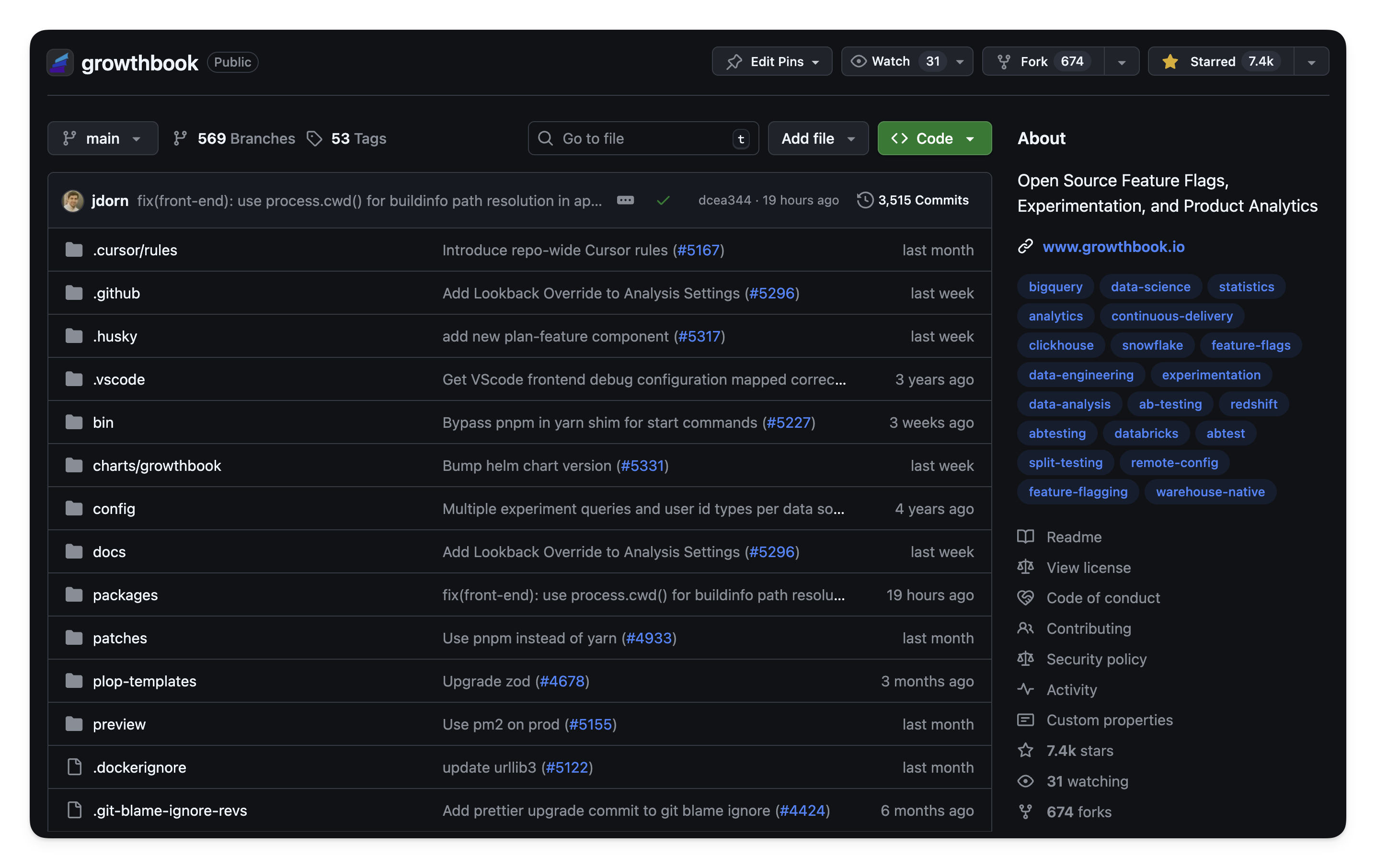The image size is (1376, 868).
Task: Click the GrowthBook repository logo icon
Action: click(x=60, y=62)
